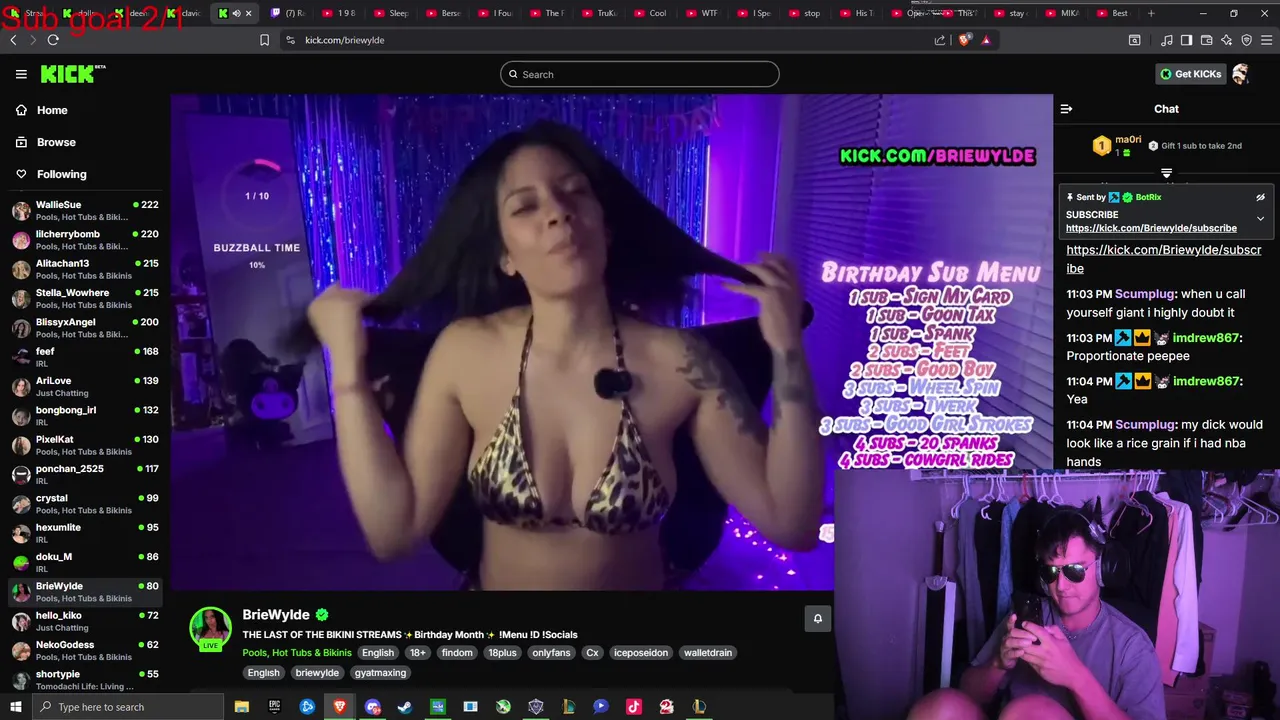Screen dimensions: 1280x720
Task: Open the hamburger sidebar menu
Action: click(21, 74)
